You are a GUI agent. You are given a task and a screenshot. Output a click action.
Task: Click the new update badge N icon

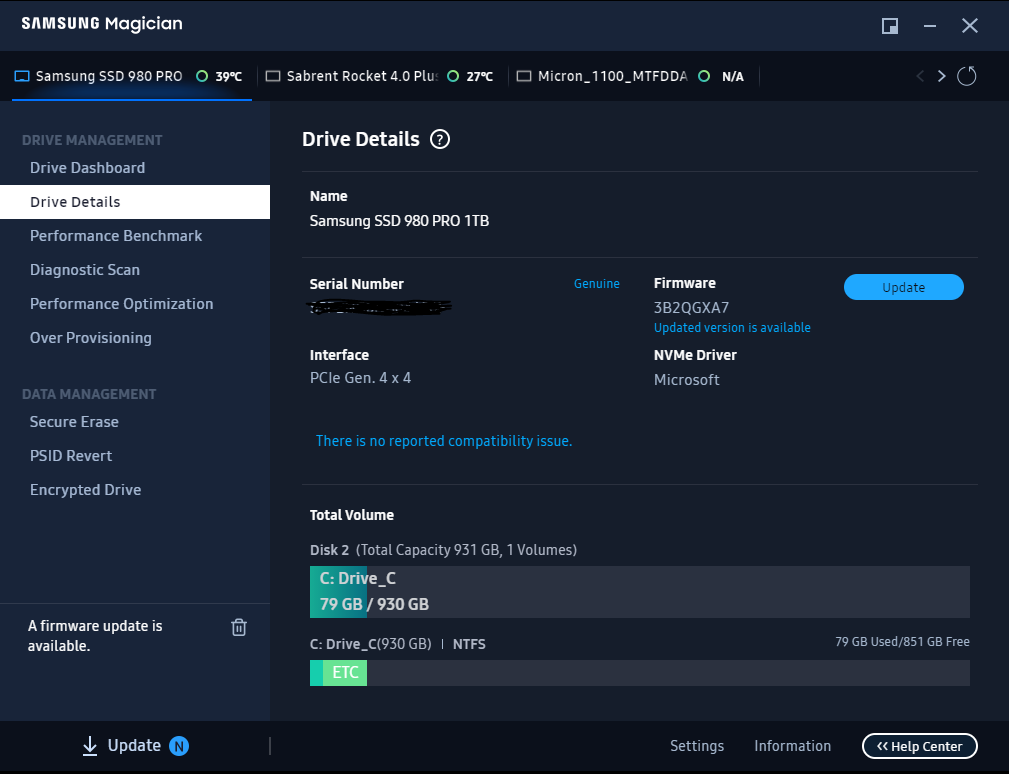(179, 746)
